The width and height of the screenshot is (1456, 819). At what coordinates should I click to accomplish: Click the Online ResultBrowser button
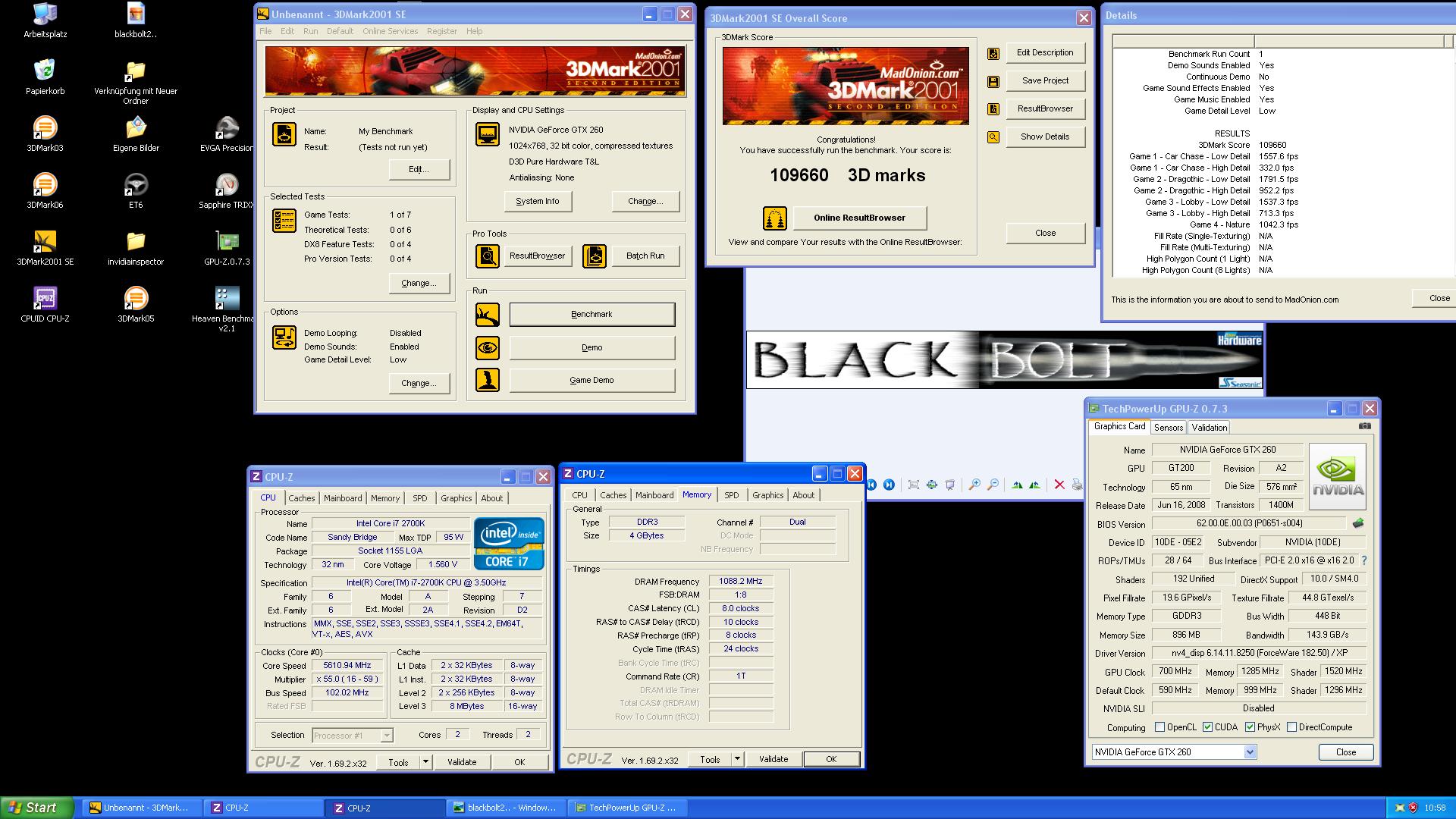[859, 218]
